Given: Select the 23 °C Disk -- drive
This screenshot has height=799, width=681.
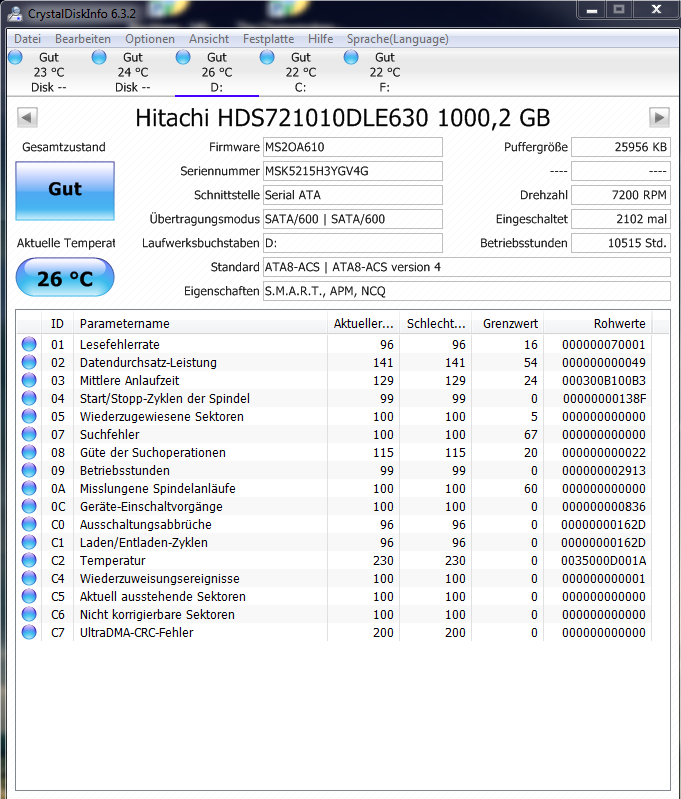Looking at the screenshot, I should pyautogui.click(x=48, y=72).
